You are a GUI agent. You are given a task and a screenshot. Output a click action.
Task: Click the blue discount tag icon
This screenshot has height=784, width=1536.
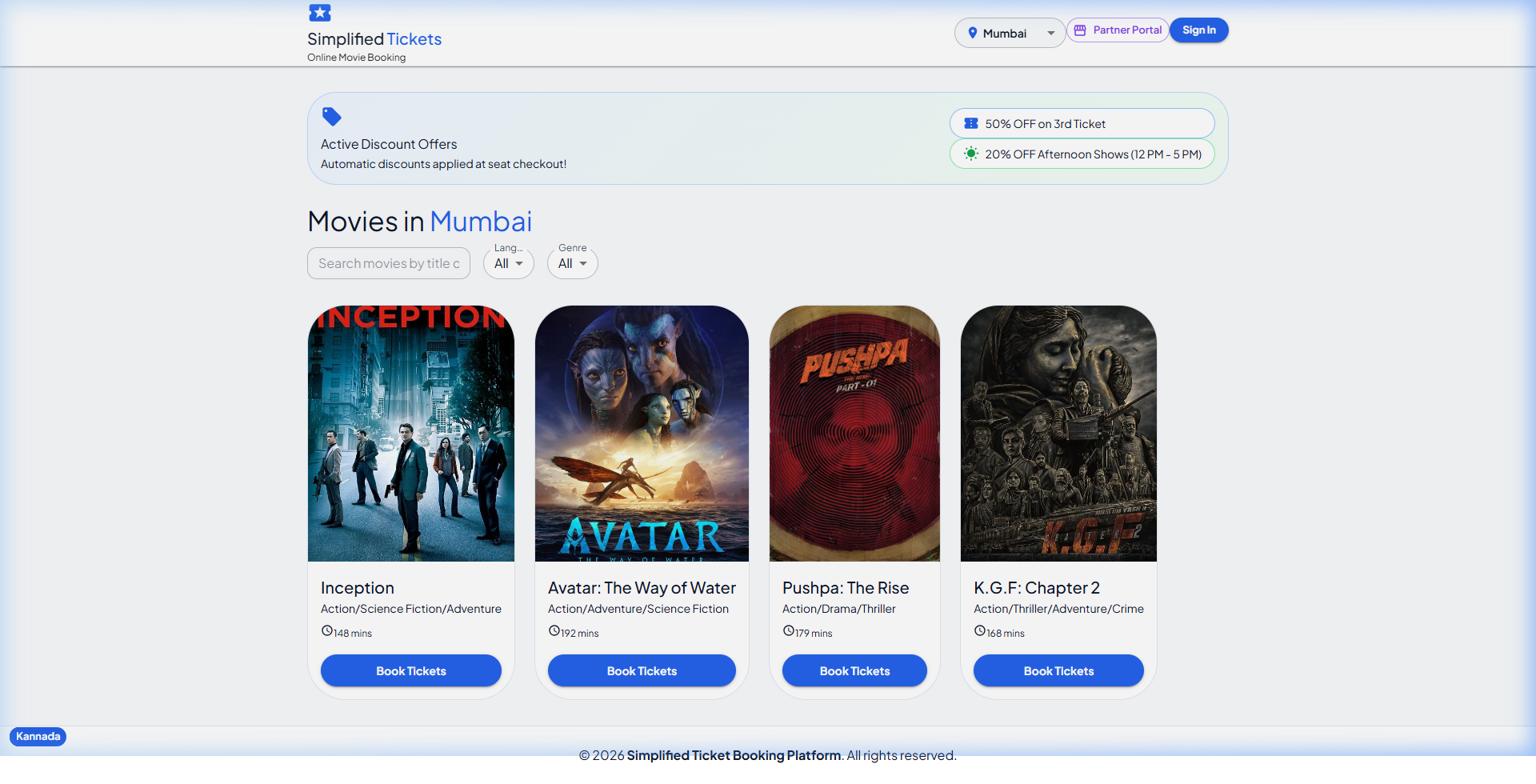(331, 117)
